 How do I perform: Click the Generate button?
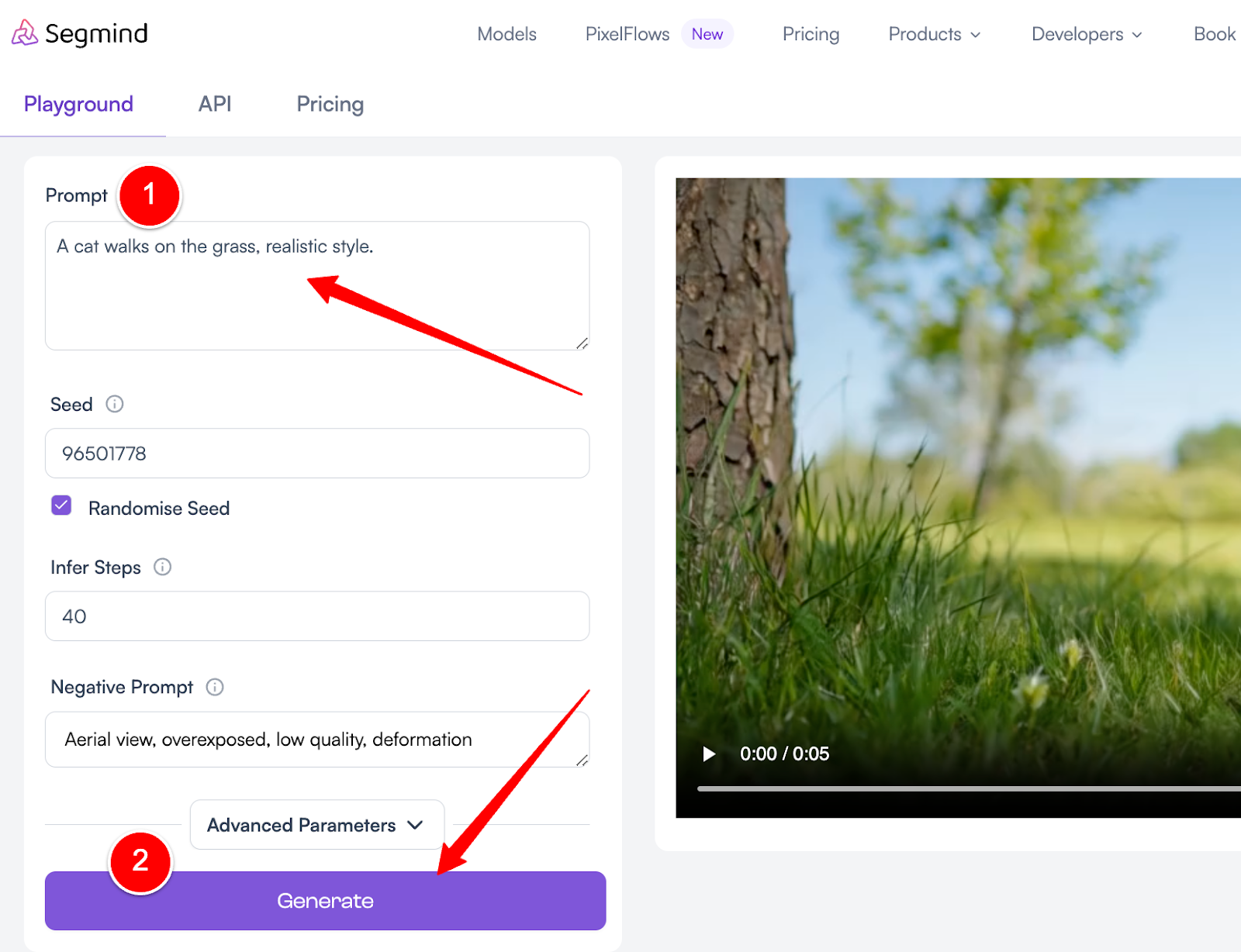325,901
